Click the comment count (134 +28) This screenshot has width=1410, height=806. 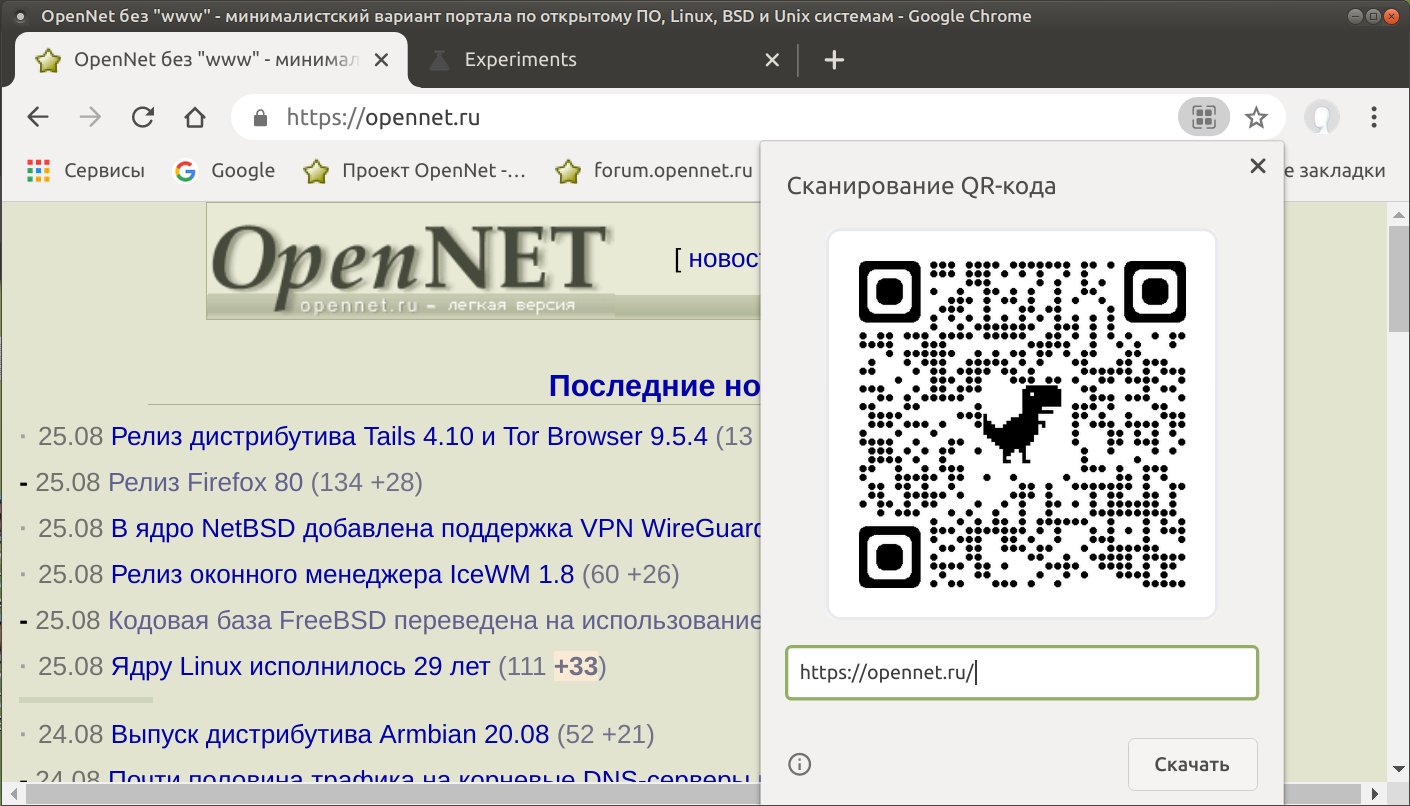click(x=367, y=483)
